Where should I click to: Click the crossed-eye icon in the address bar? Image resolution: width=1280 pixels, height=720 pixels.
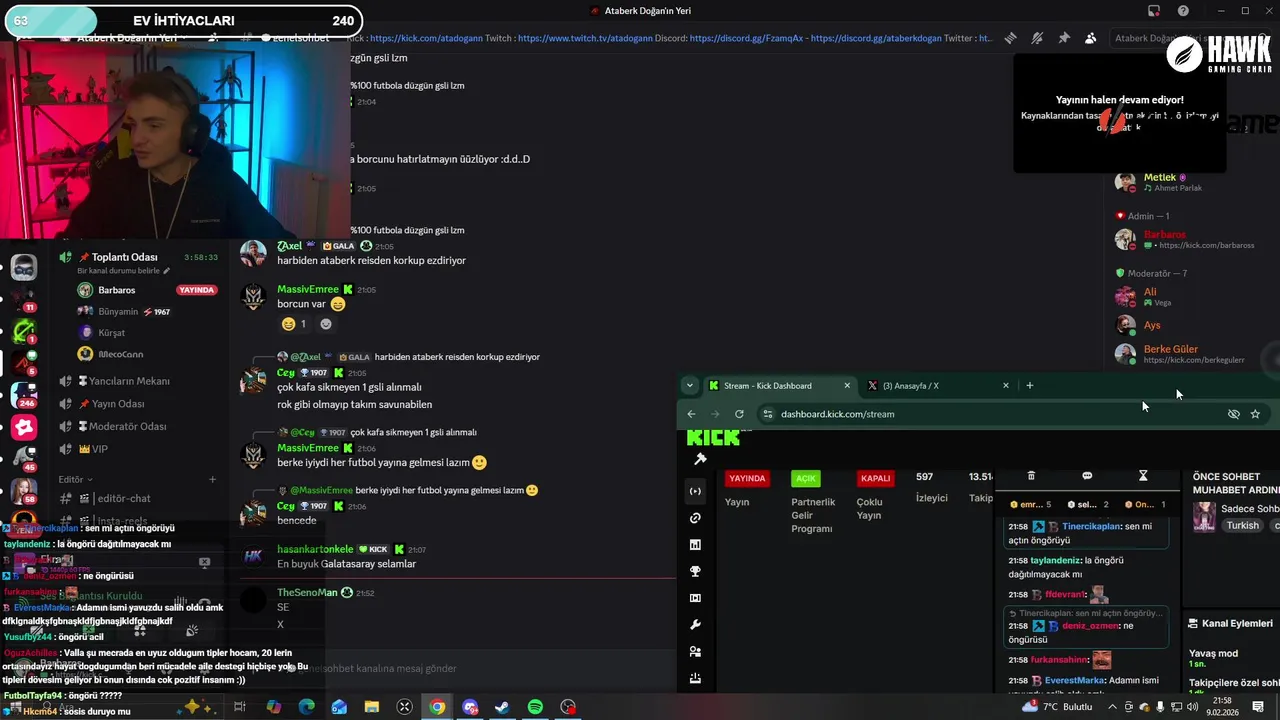click(1233, 414)
